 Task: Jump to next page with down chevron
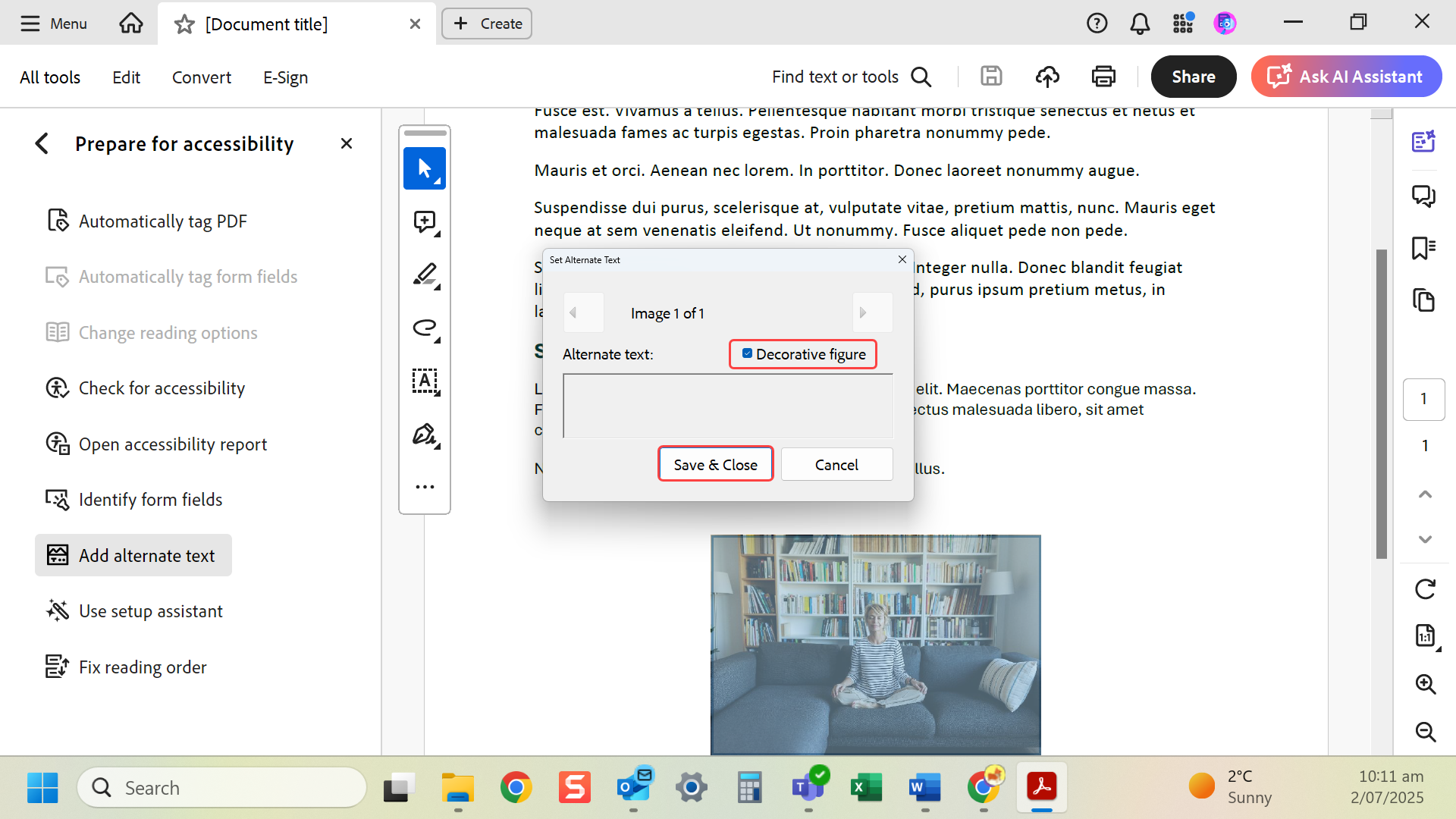click(1425, 539)
